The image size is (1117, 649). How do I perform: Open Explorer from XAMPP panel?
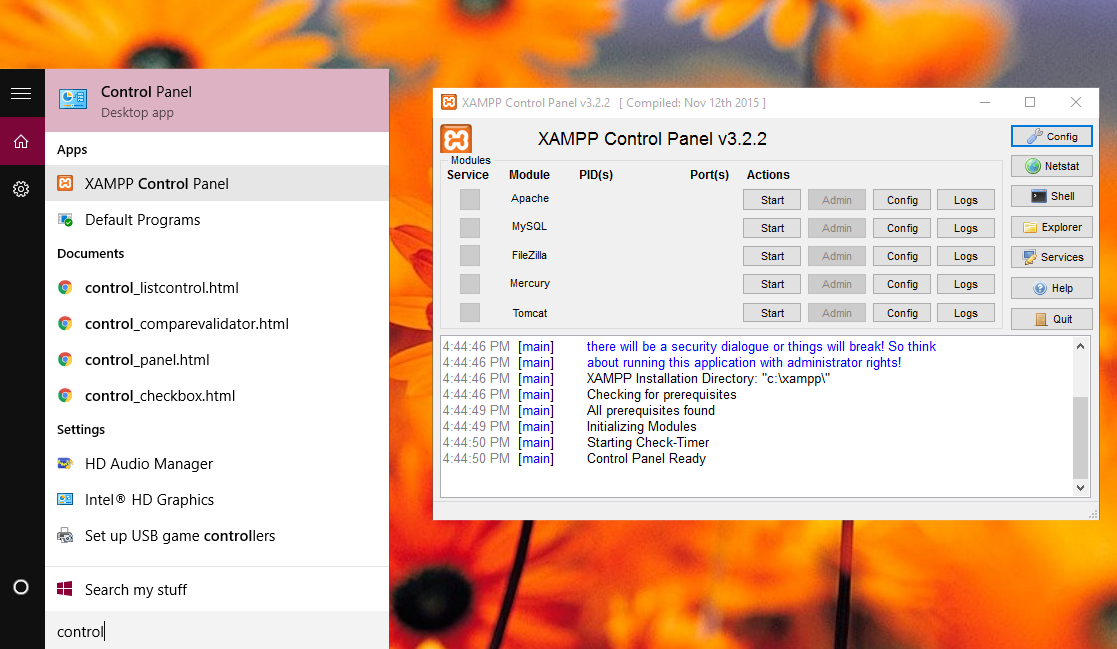coord(1051,227)
